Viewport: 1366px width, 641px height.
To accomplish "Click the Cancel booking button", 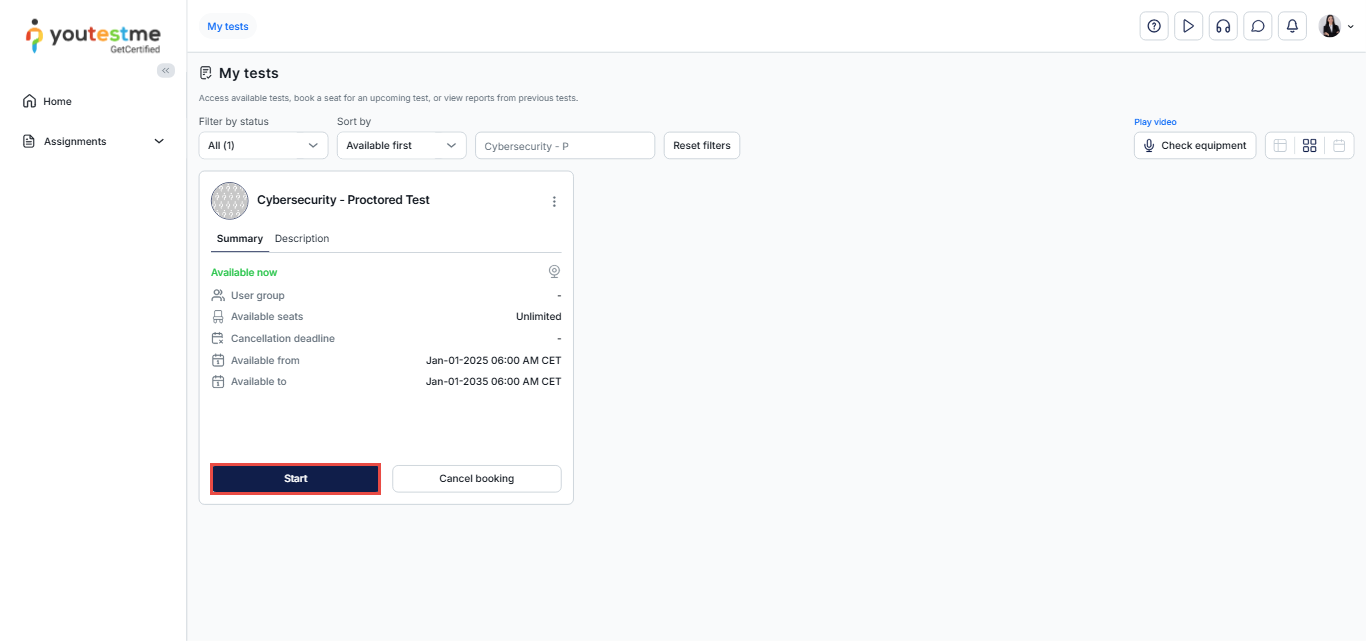I will click(x=476, y=479).
